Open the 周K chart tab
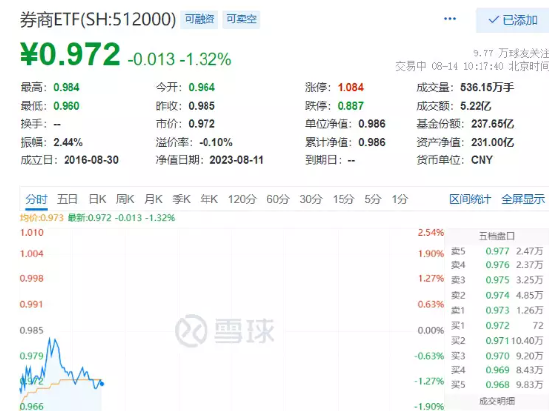This screenshot has height=412, width=550. (125, 199)
